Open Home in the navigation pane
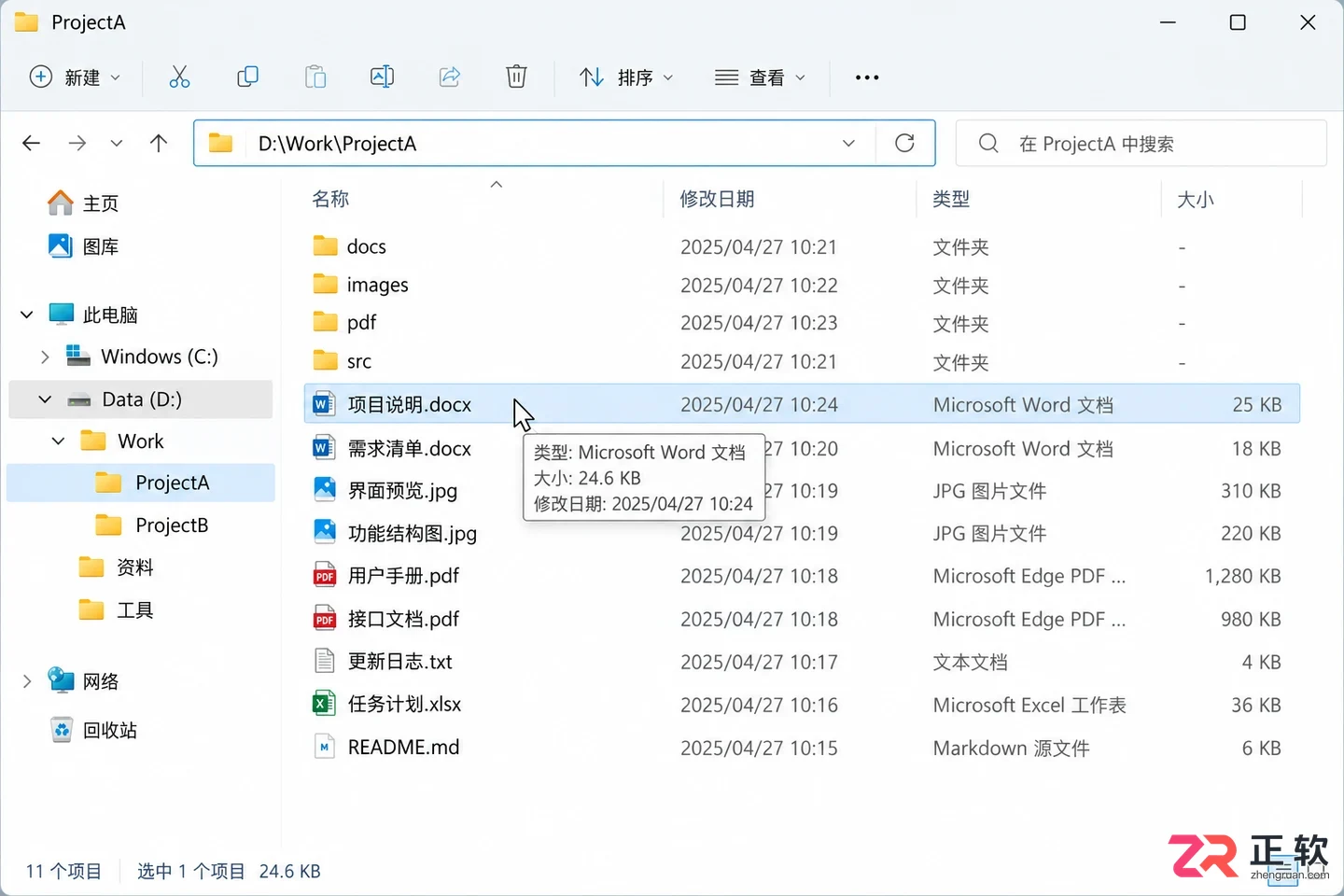 point(83,203)
